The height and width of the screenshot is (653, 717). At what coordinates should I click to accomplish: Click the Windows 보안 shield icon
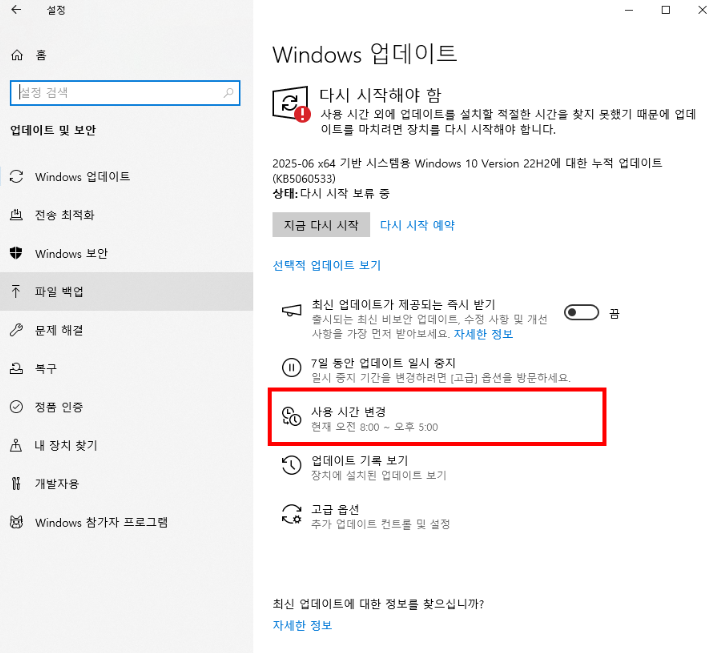(x=16, y=253)
